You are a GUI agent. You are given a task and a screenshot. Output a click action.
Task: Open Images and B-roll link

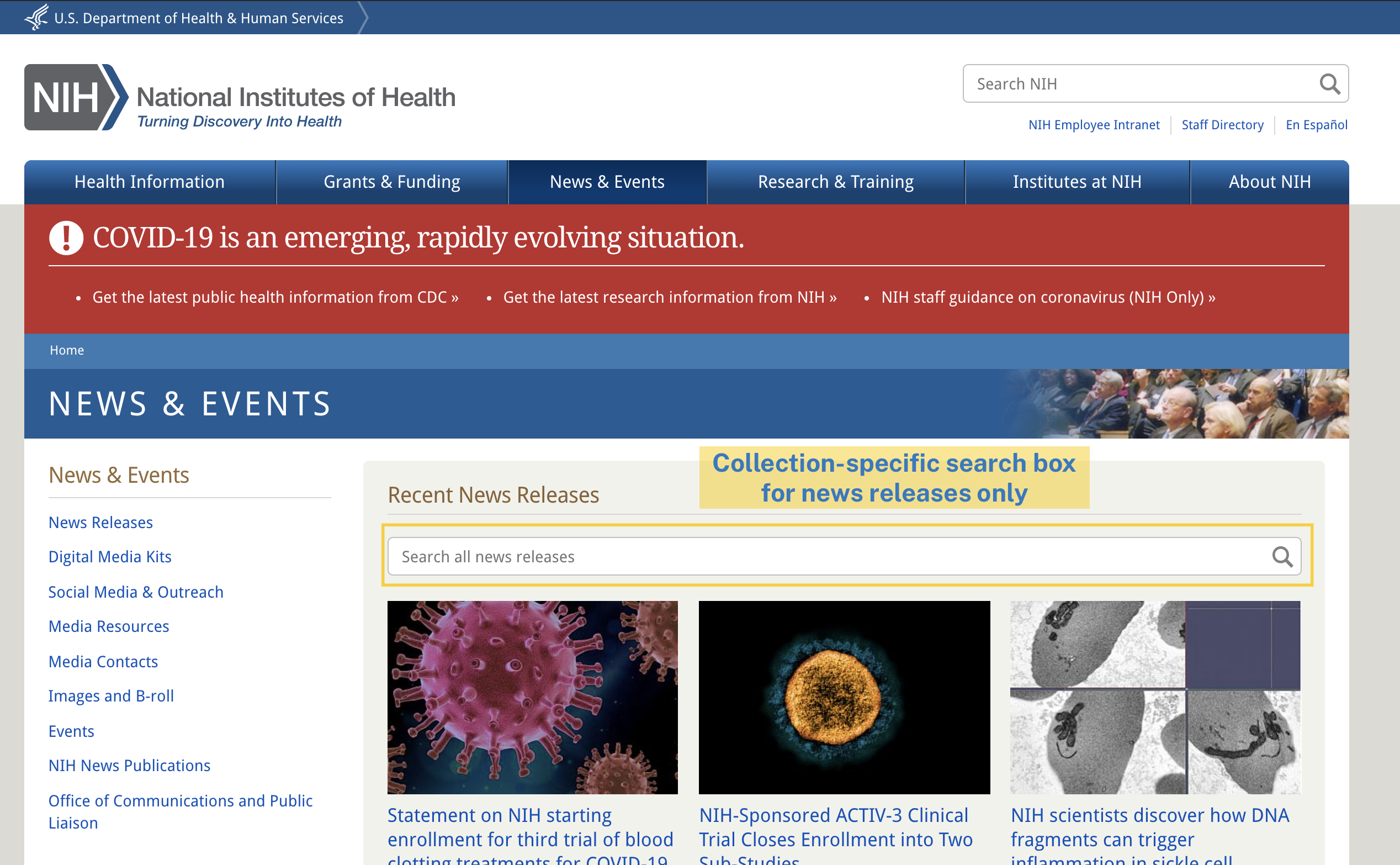point(111,696)
